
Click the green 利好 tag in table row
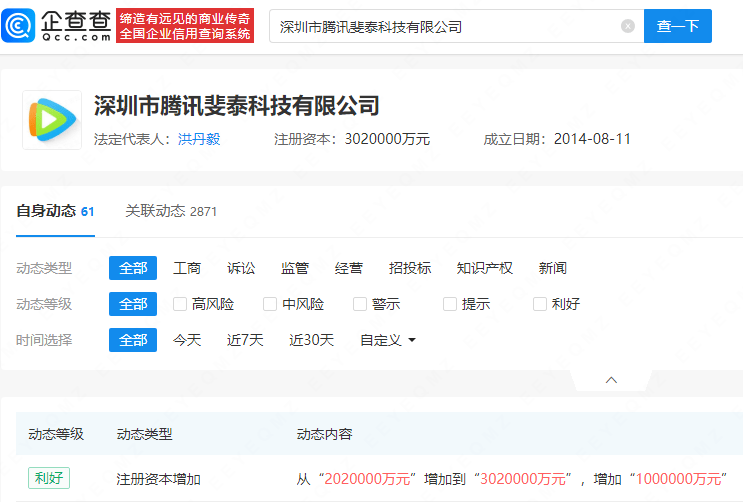click(x=49, y=478)
